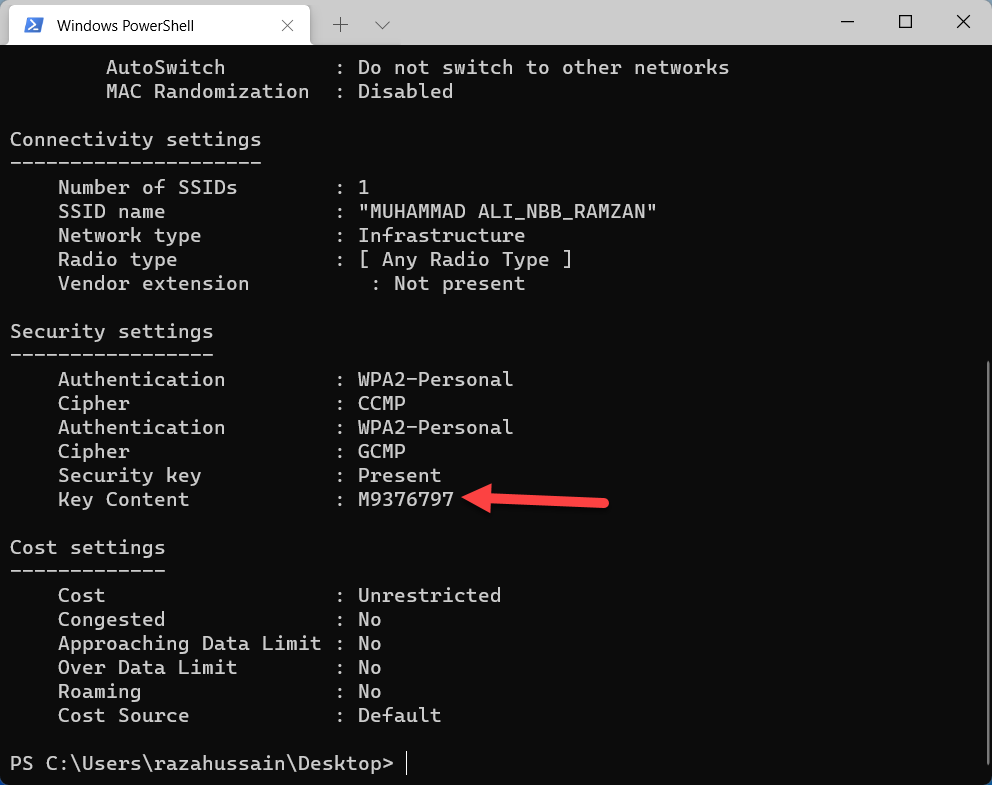The width and height of the screenshot is (992, 785).
Task: Click the Cost settings heading
Action: tap(88, 547)
